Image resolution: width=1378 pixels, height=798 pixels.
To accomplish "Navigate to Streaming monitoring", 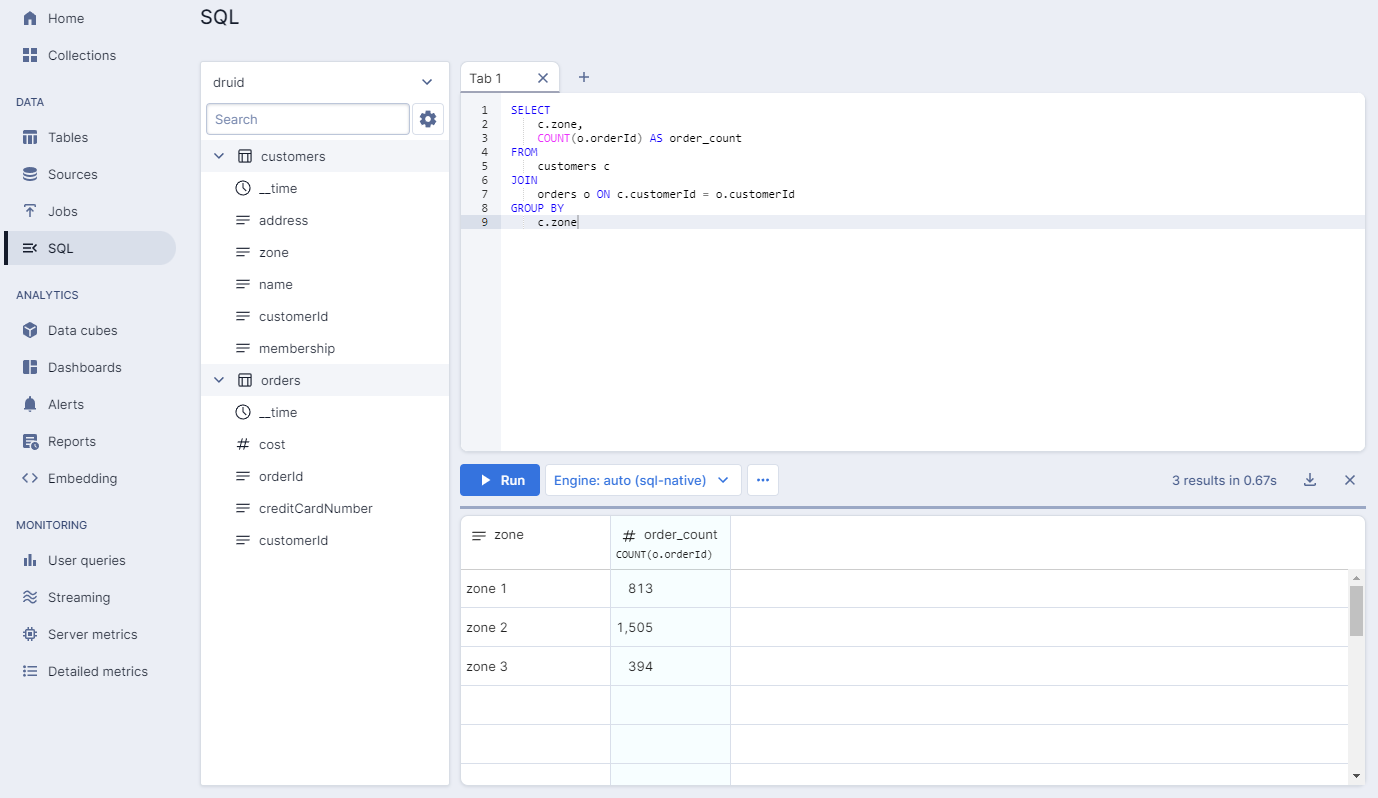I will pos(79,597).
